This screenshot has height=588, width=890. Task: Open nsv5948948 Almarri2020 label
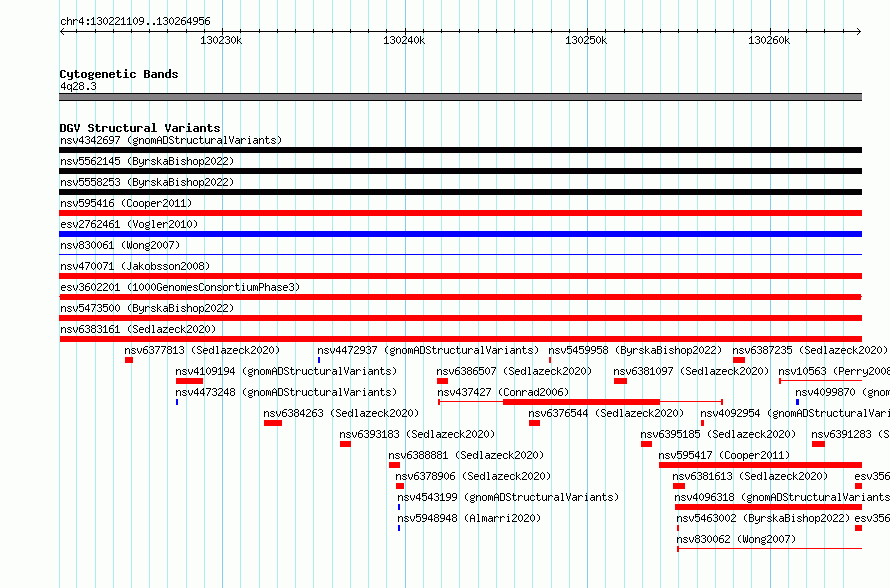pos(469,518)
